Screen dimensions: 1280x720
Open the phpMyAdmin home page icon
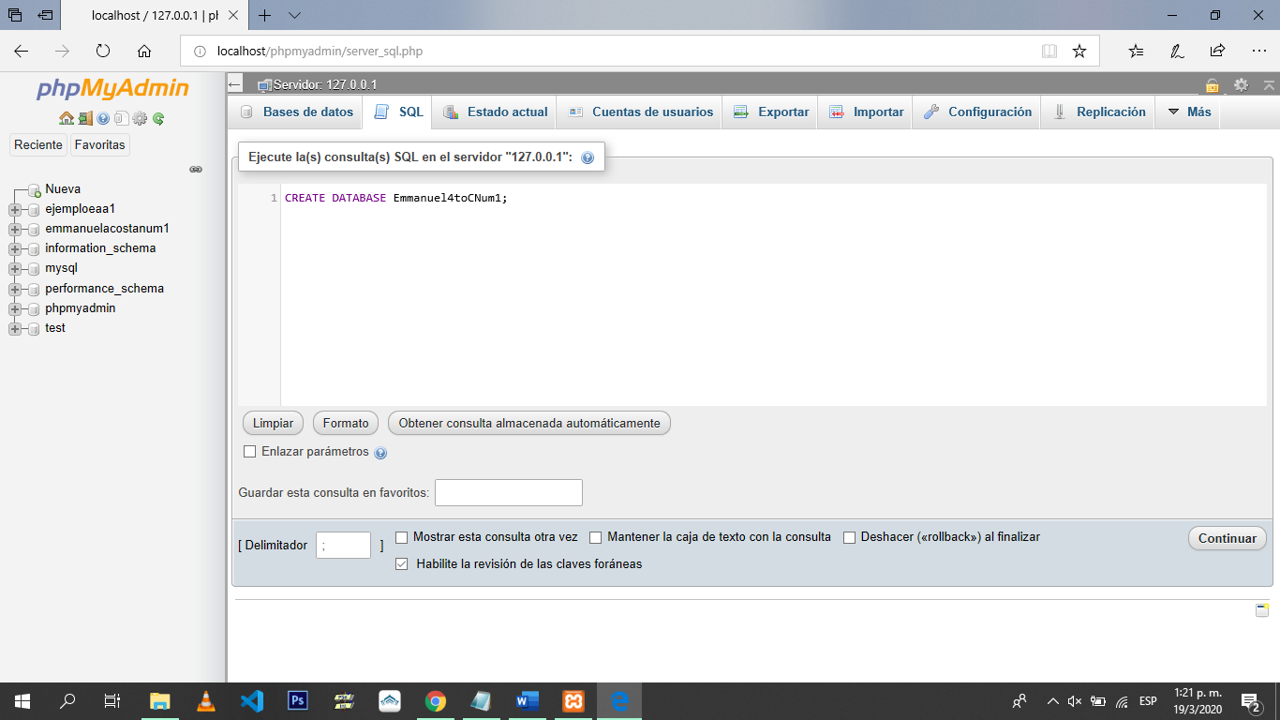66,118
